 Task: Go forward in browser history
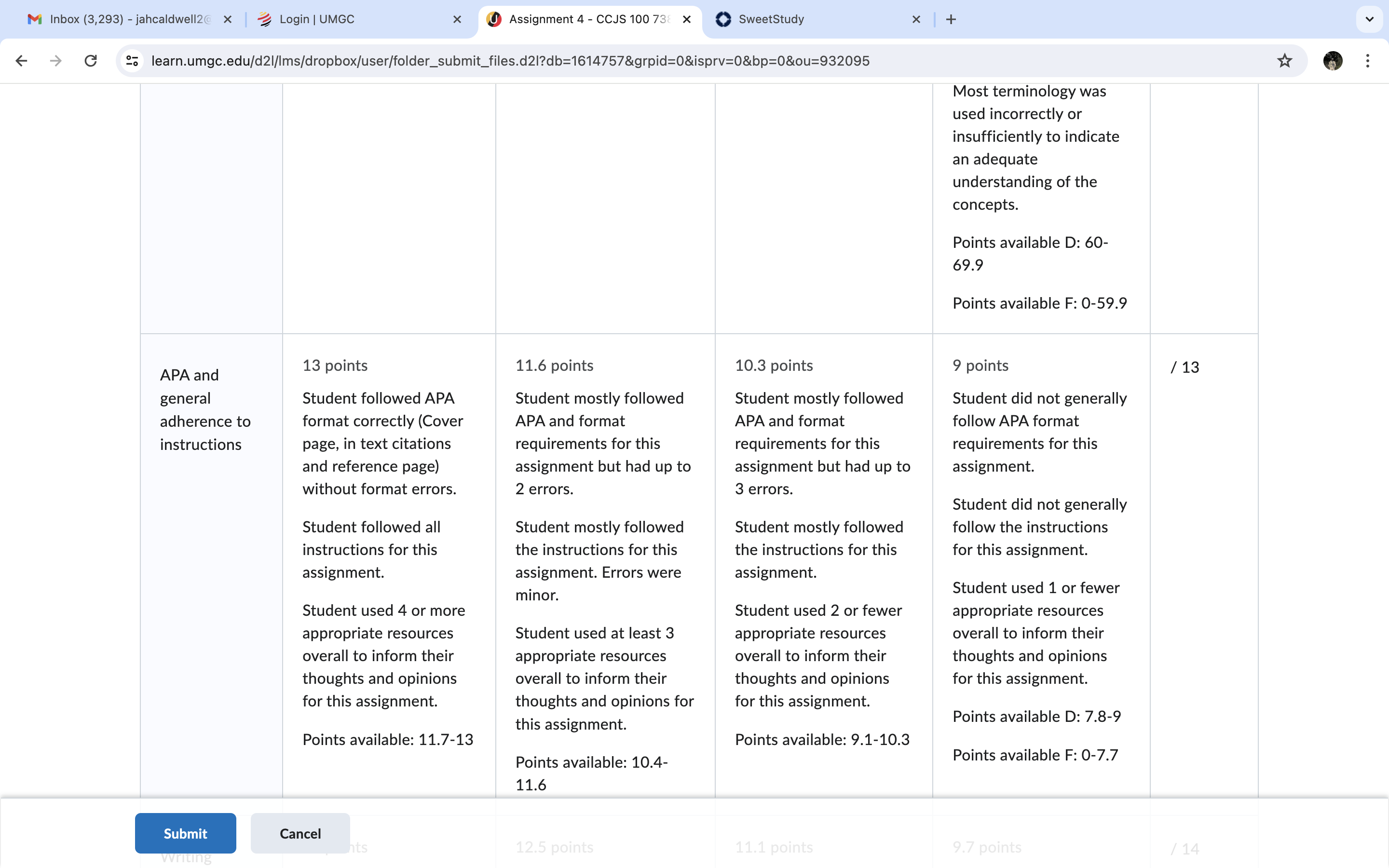point(55,61)
